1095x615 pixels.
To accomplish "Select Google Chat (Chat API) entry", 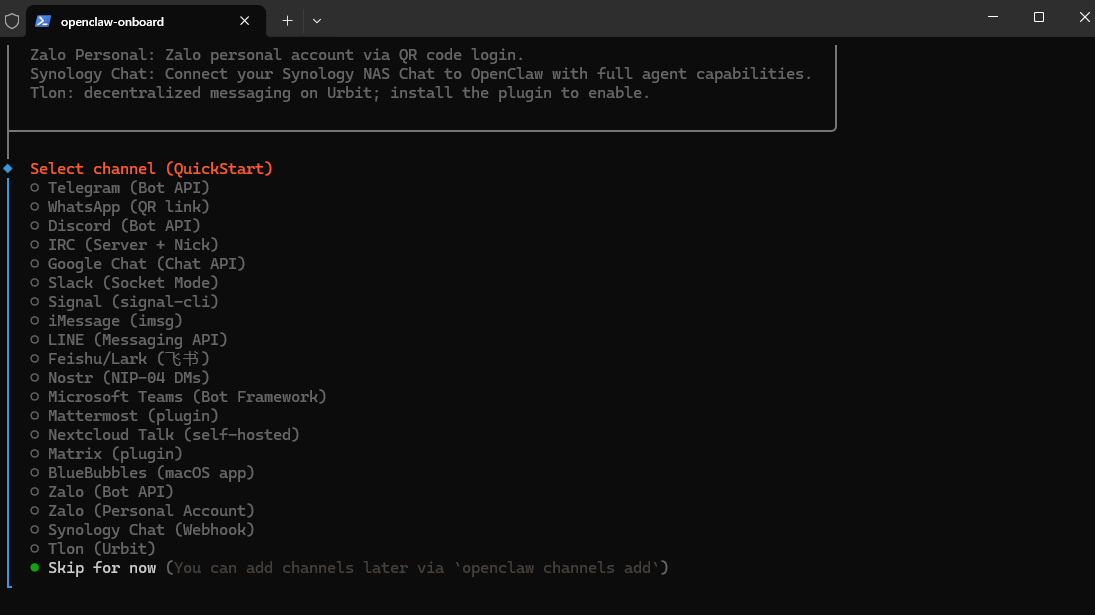I will click(x=146, y=264).
